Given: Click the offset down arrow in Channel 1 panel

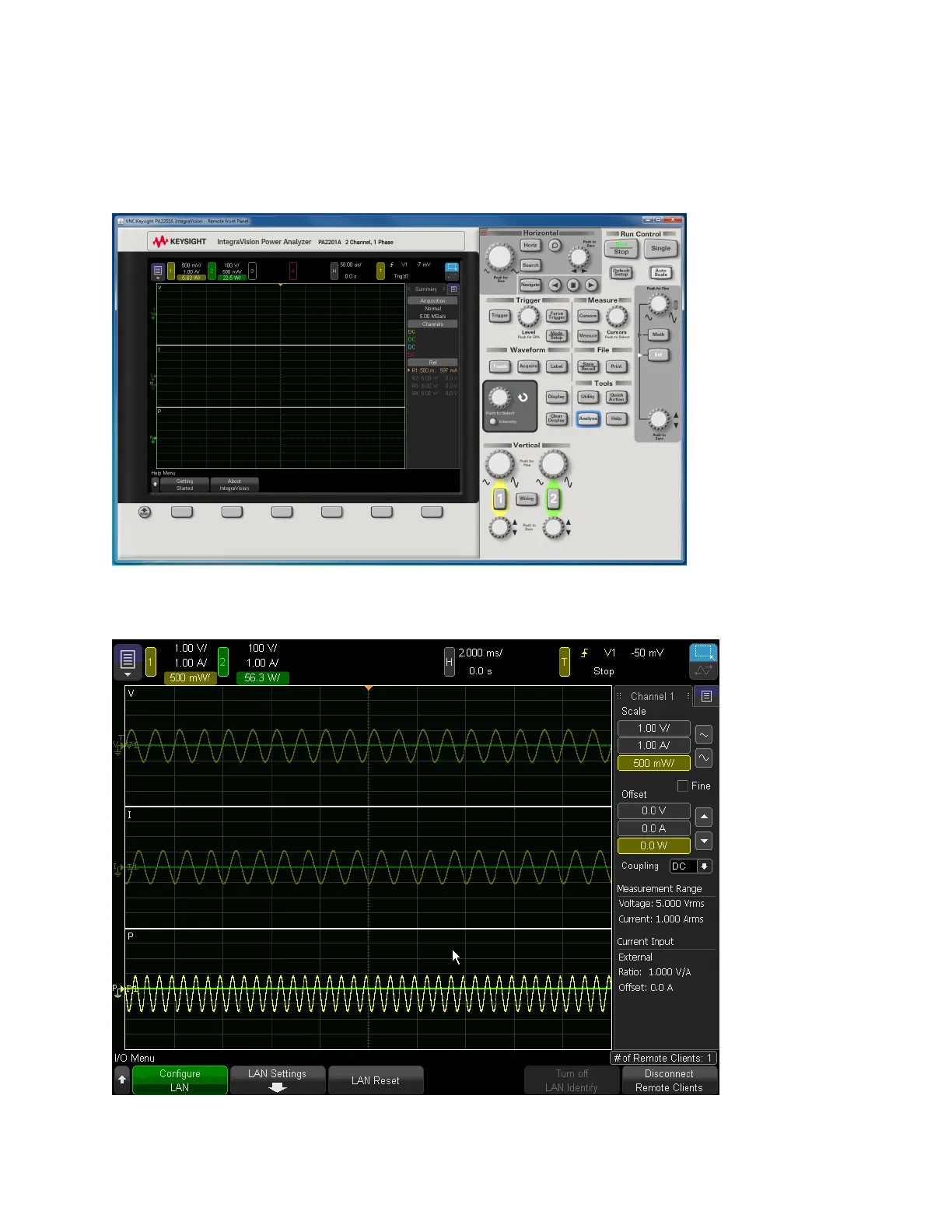Looking at the screenshot, I should tap(704, 841).
